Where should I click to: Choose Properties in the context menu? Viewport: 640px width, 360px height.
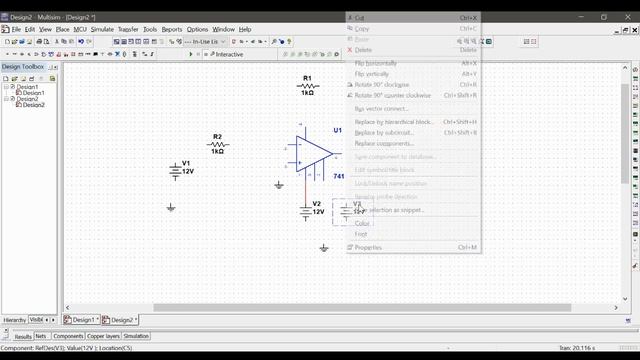[x=413, y=247]
